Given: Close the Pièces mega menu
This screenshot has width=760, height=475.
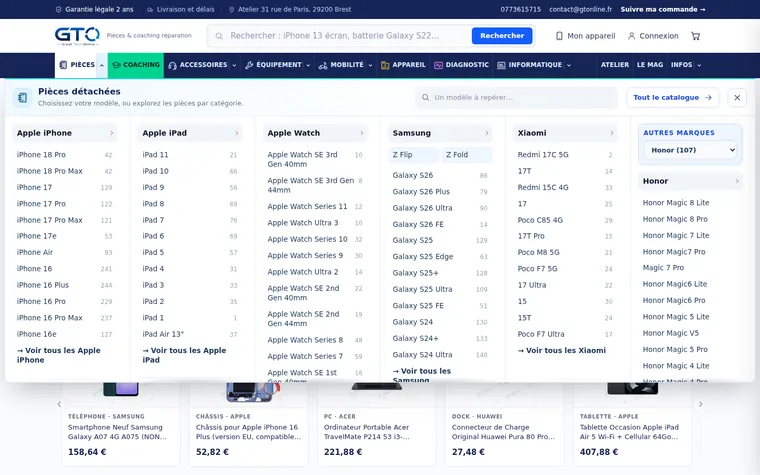Looking at the screenshot, I should click(737, 97).
